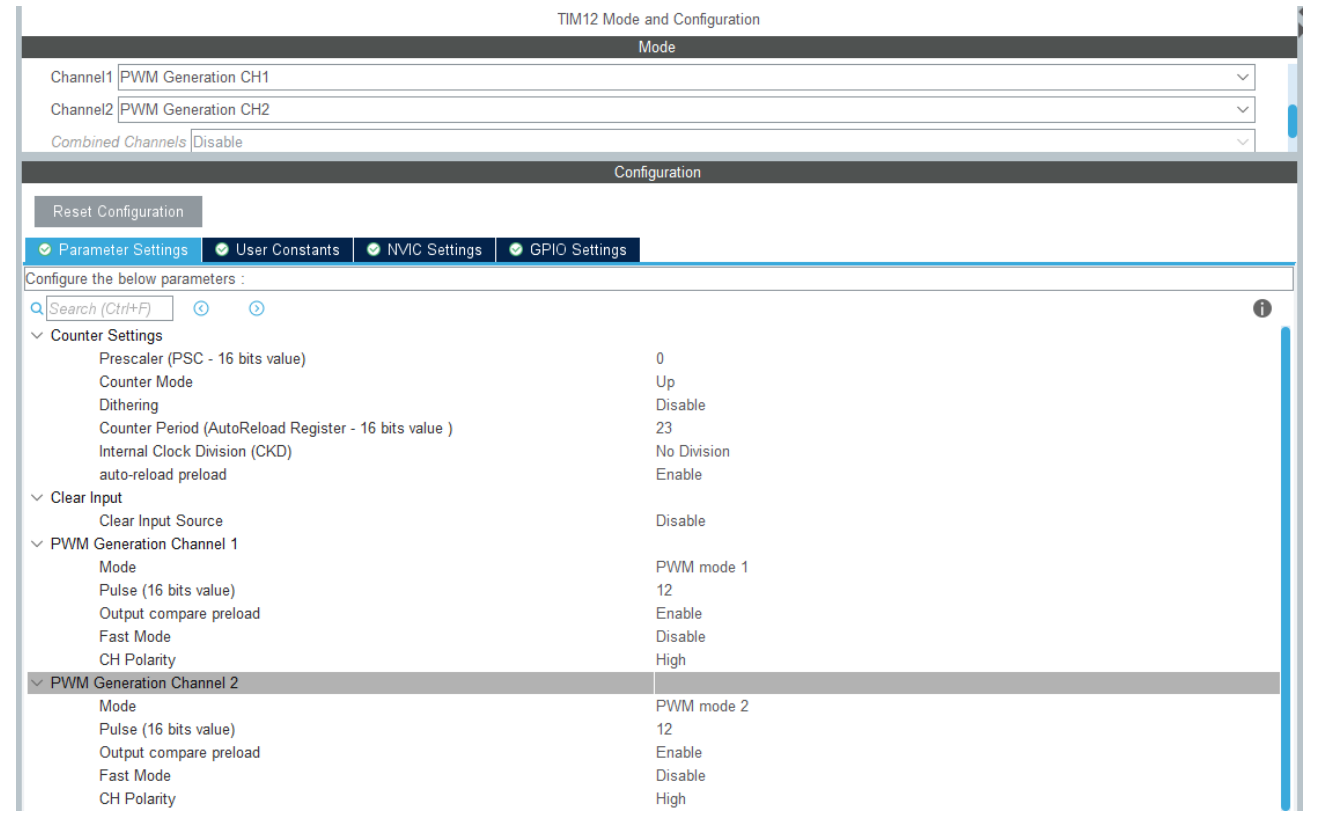1319x820 pixels.
Task: Open the Channel2 dropdown
Action: 1242,109
